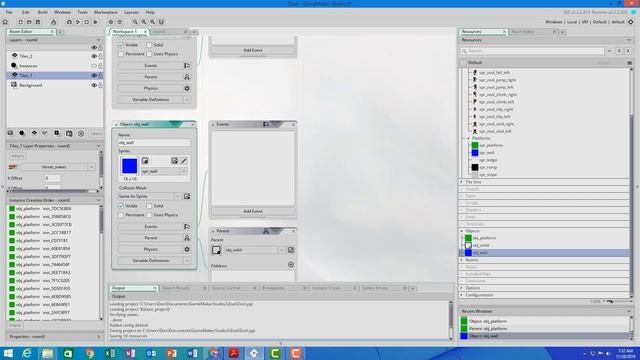Screen dimensions: 640x360
Task: Open obj_solid parent dropdown
Action: tap(282, 250)
